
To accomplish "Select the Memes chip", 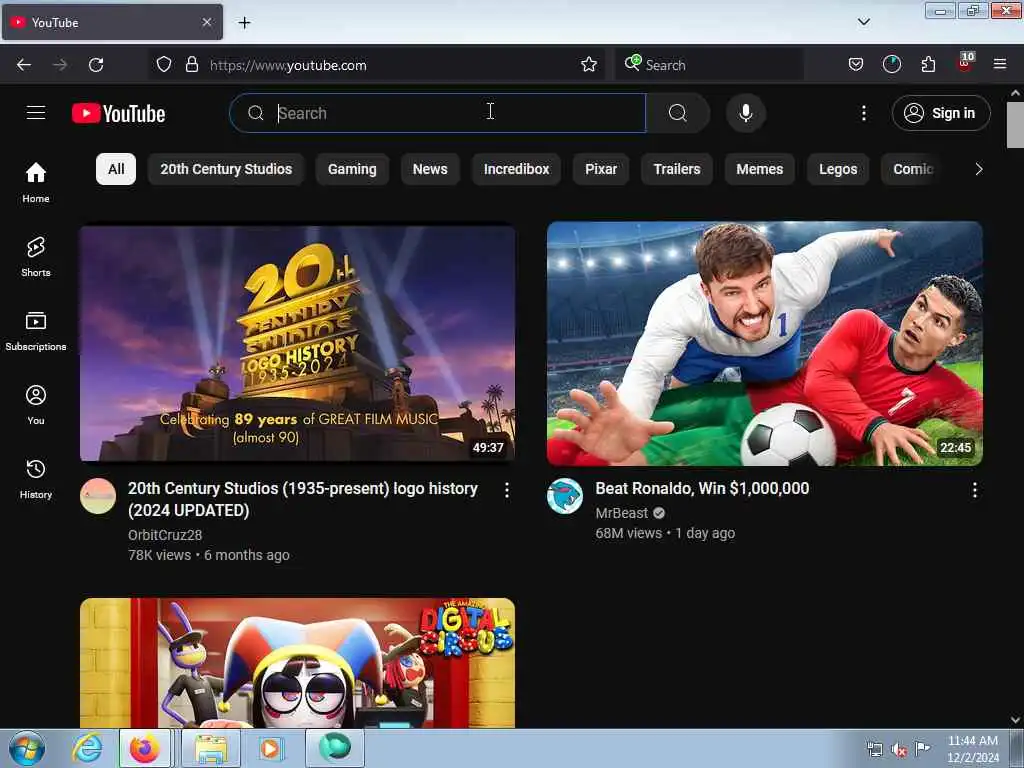I will click(x=760, y=169).
